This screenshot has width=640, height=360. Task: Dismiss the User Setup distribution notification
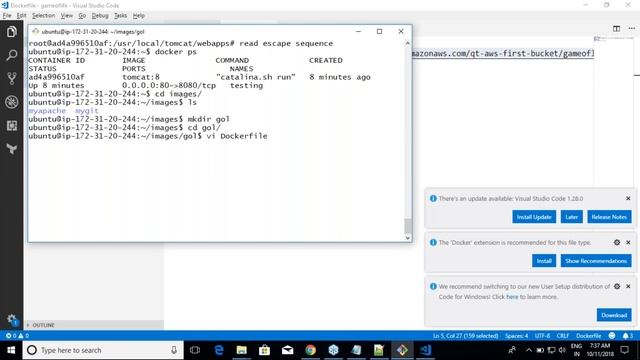pyautogui.click(x=628, y=287)
